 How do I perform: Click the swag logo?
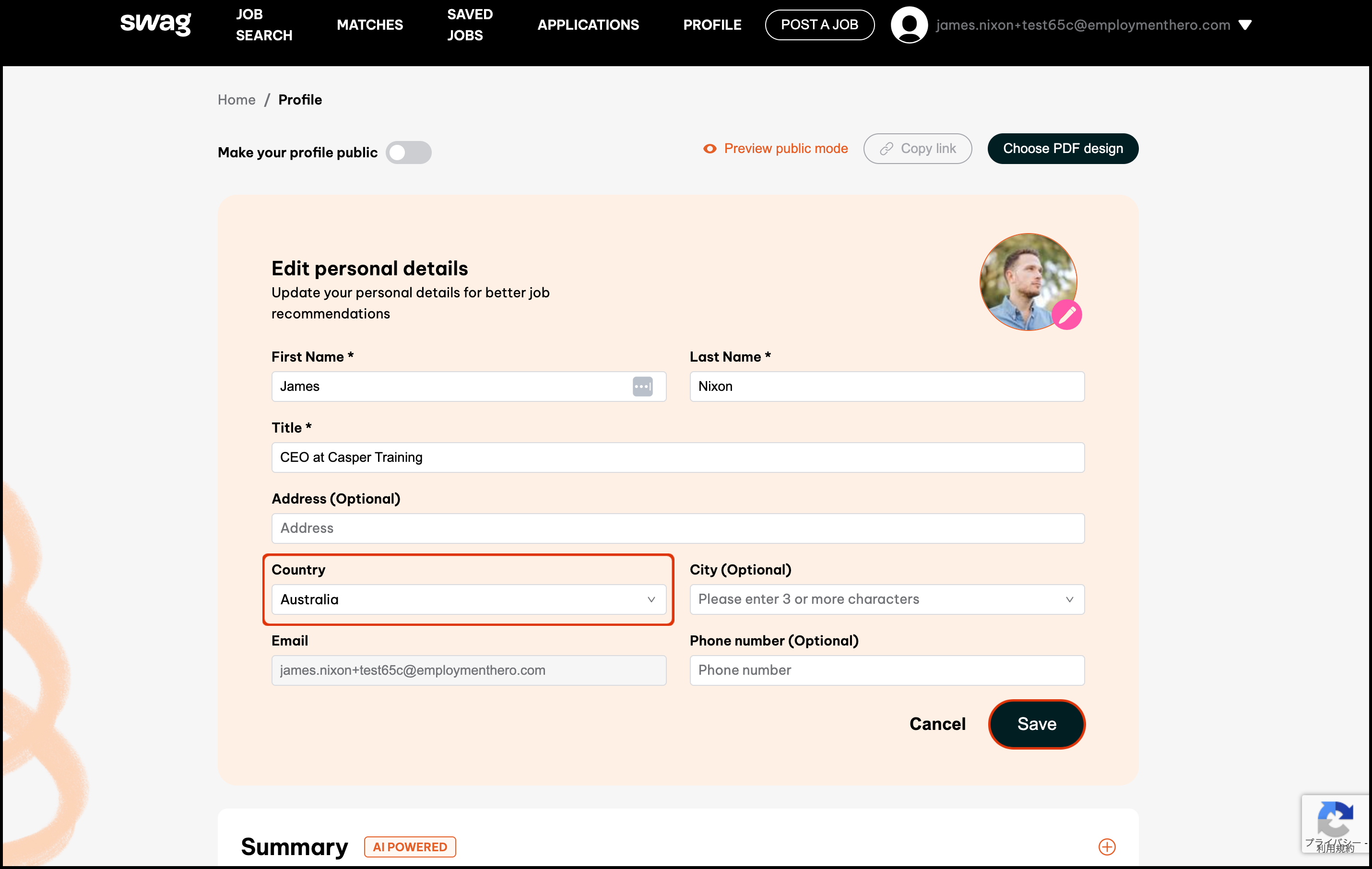155,24
